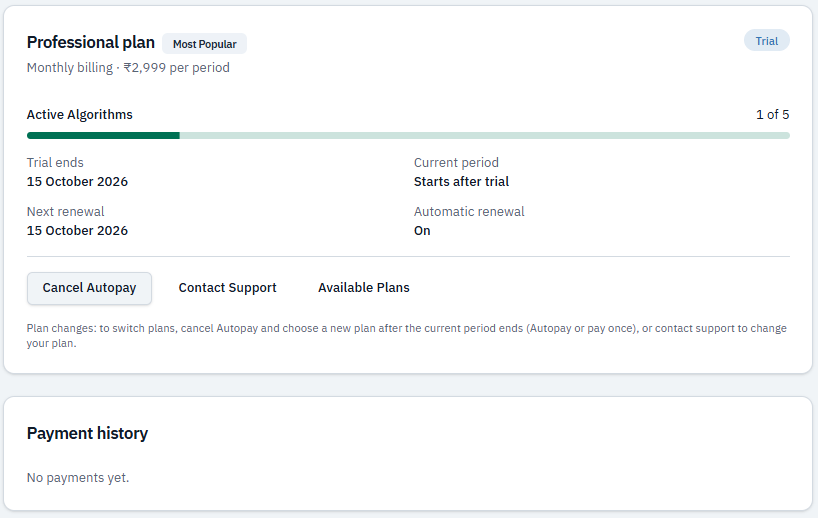Viewport: 818px width, 518px height.
Task: Click the Automatic renewal label
Action: click(x=469, y=212)
